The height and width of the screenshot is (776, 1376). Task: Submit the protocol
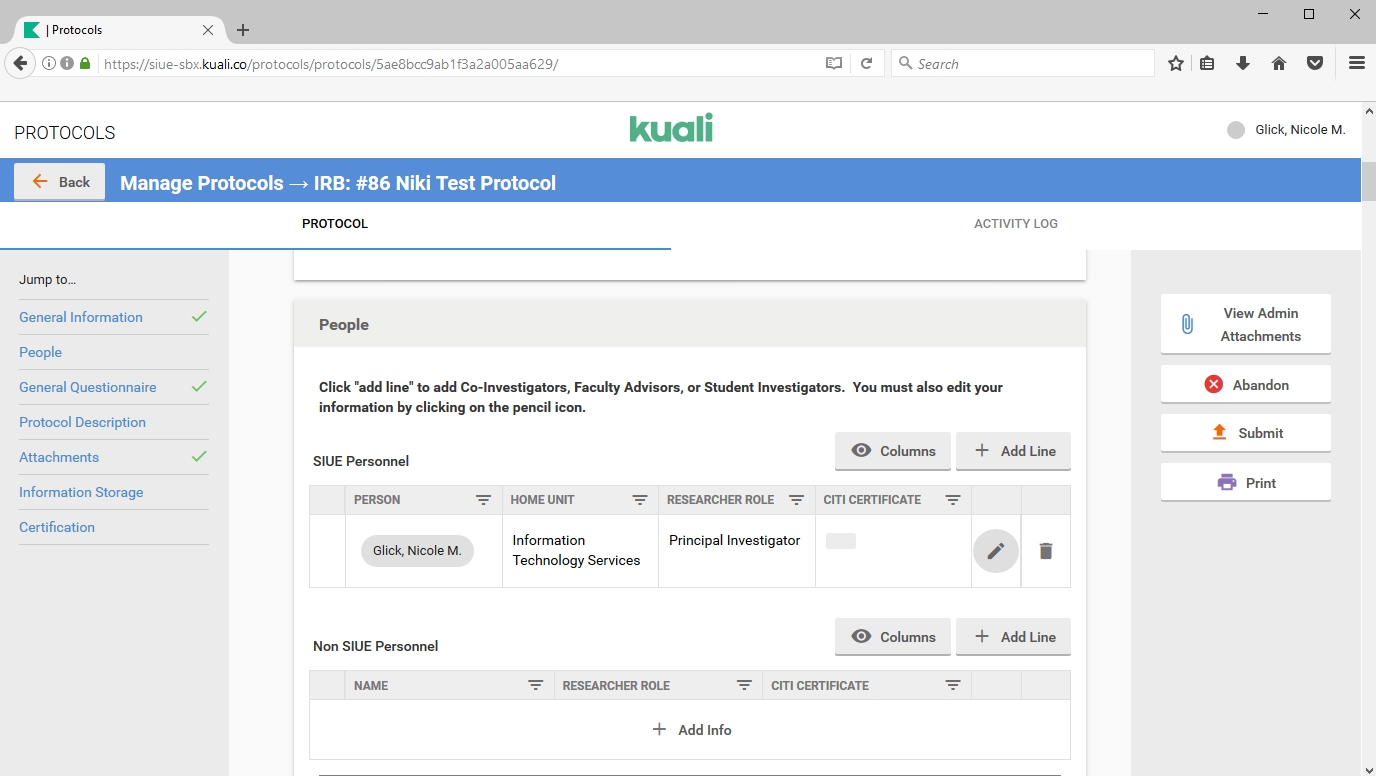click(1245, 433)
